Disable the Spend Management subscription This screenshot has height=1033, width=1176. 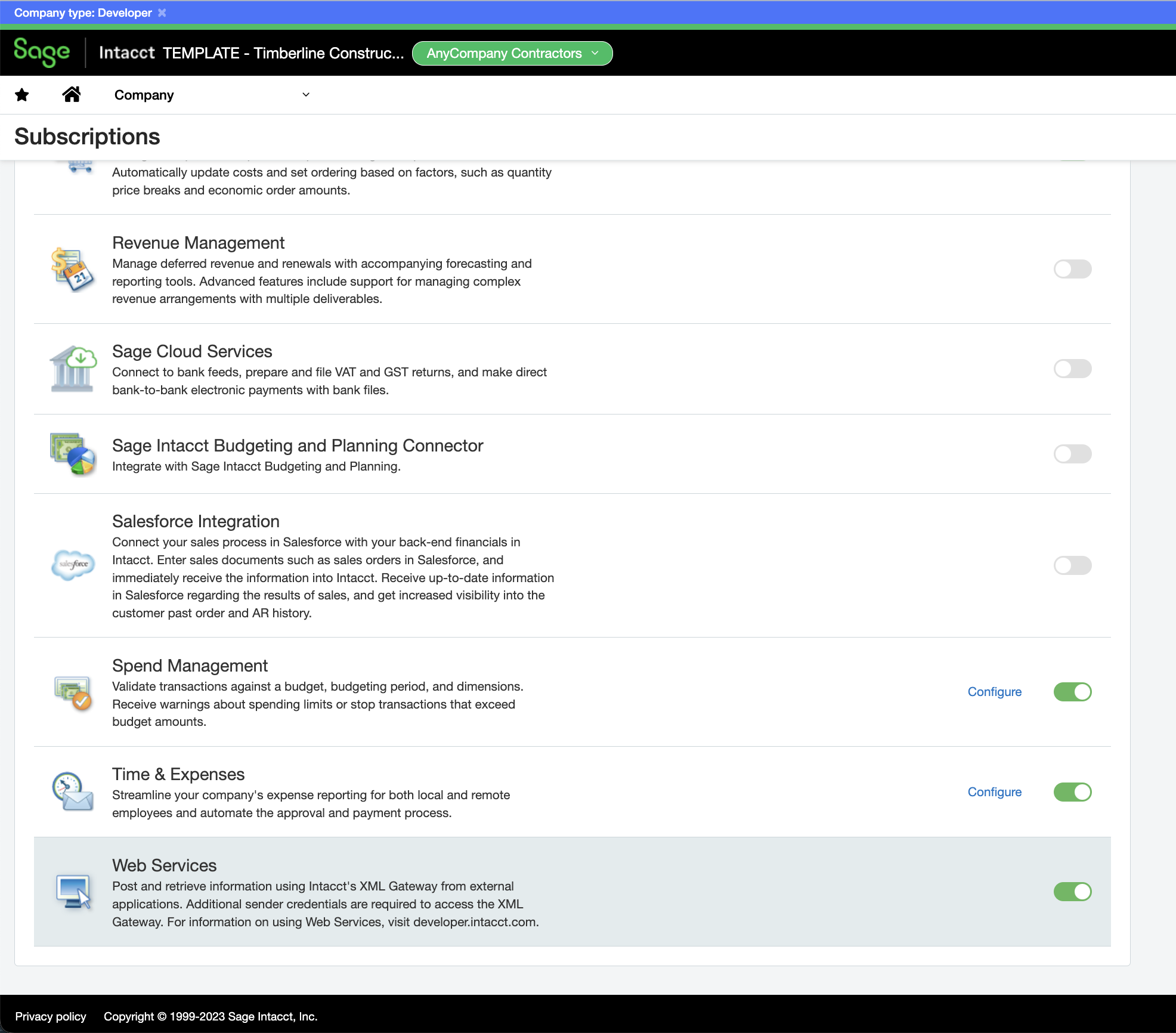1072,692
